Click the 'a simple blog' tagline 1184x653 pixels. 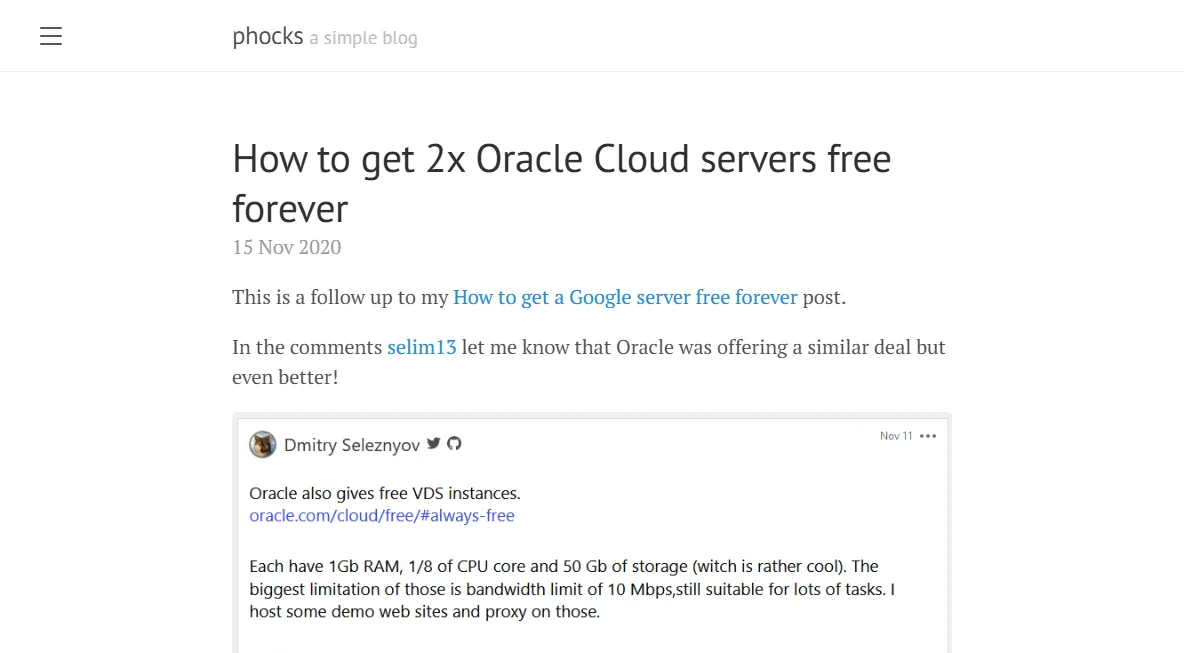[x=363, y=38]
